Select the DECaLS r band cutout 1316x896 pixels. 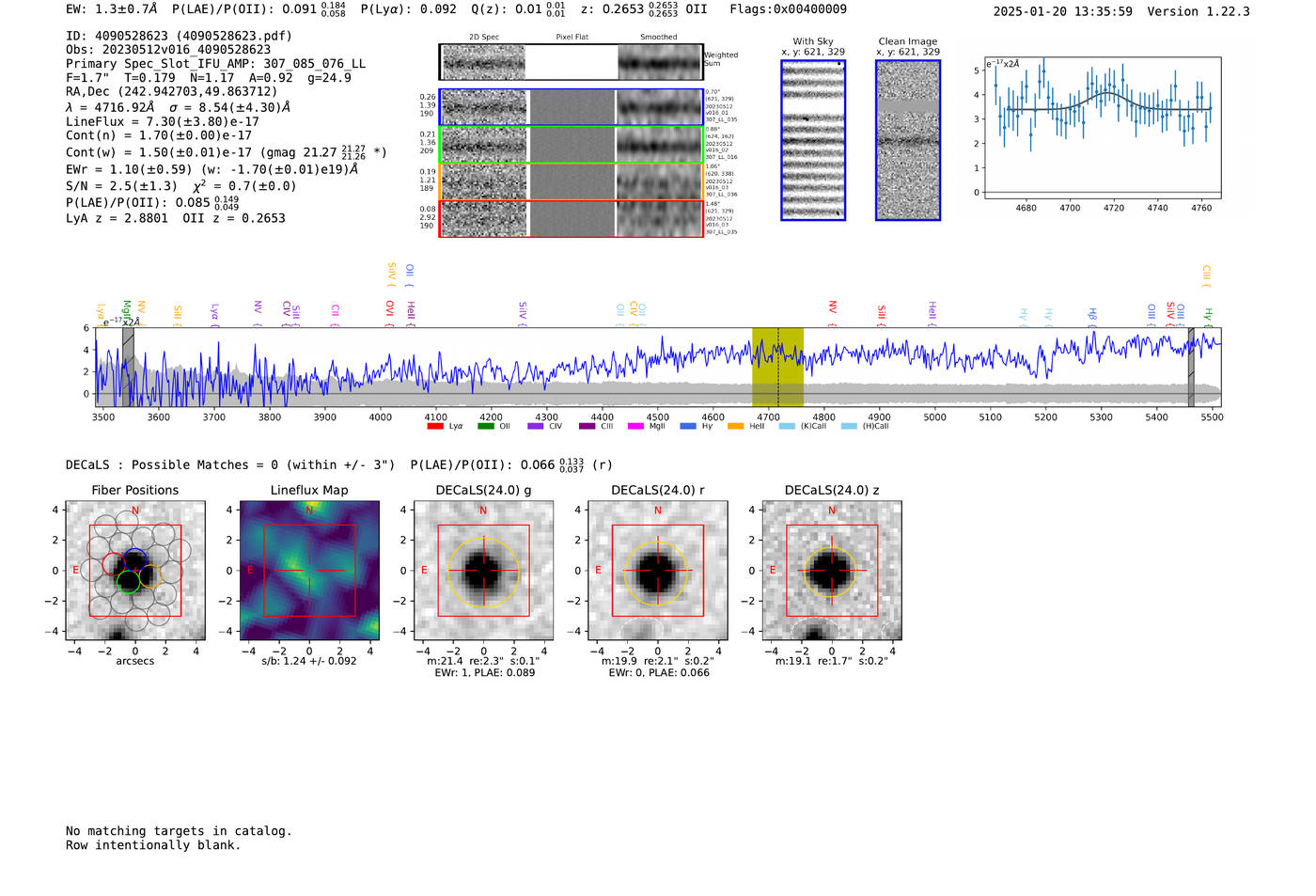click(657, 571)
